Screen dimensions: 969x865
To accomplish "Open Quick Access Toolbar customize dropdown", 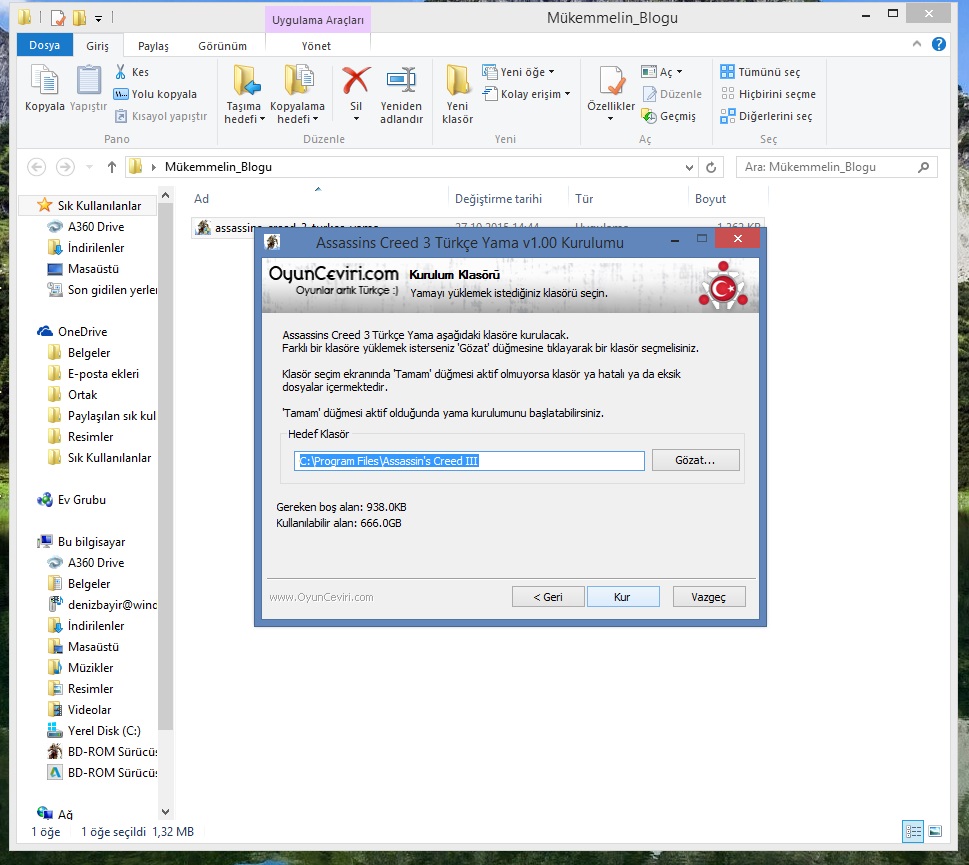I will click(98, 19).
